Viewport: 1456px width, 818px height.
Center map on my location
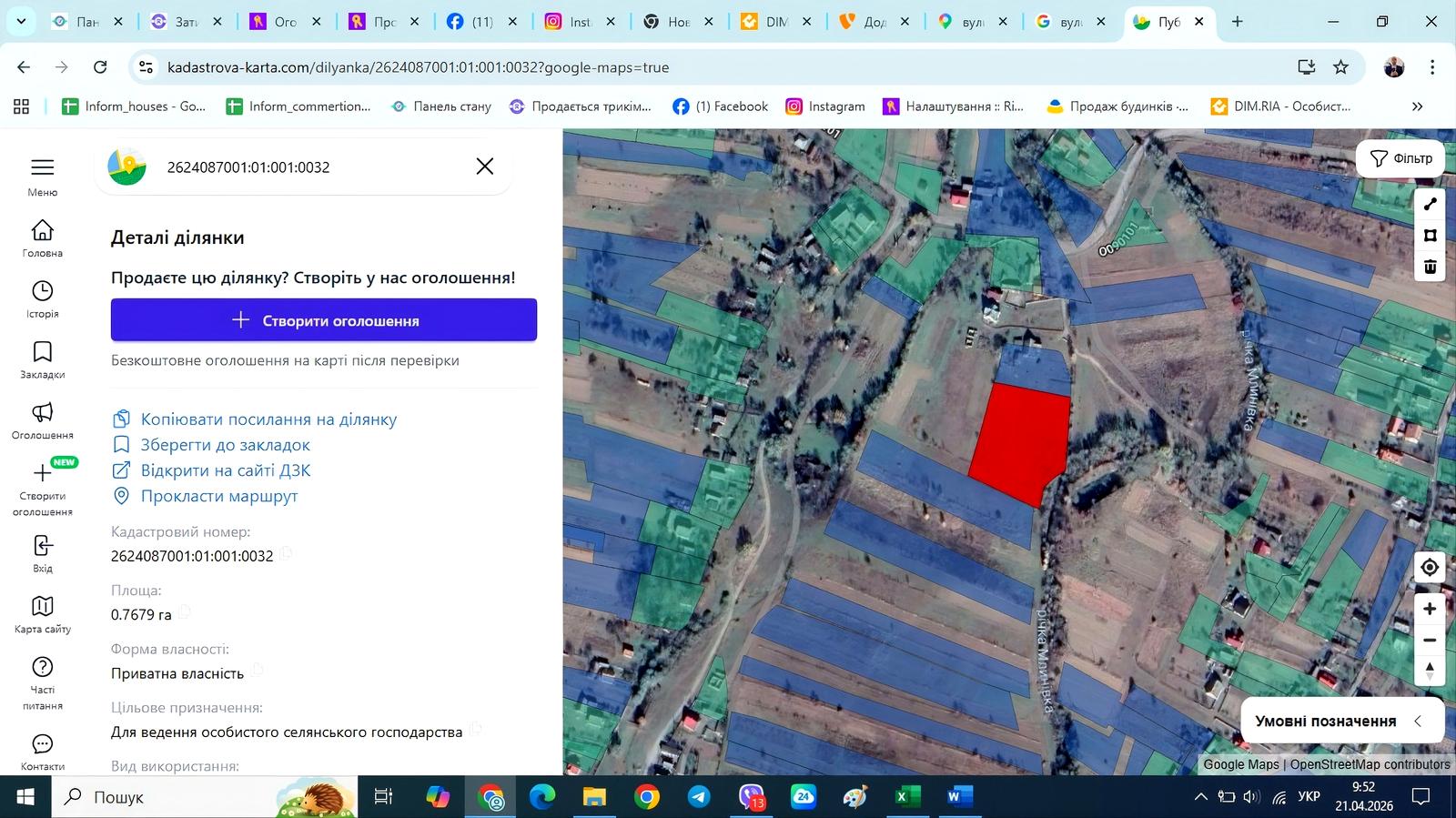tap(1430, 568)
